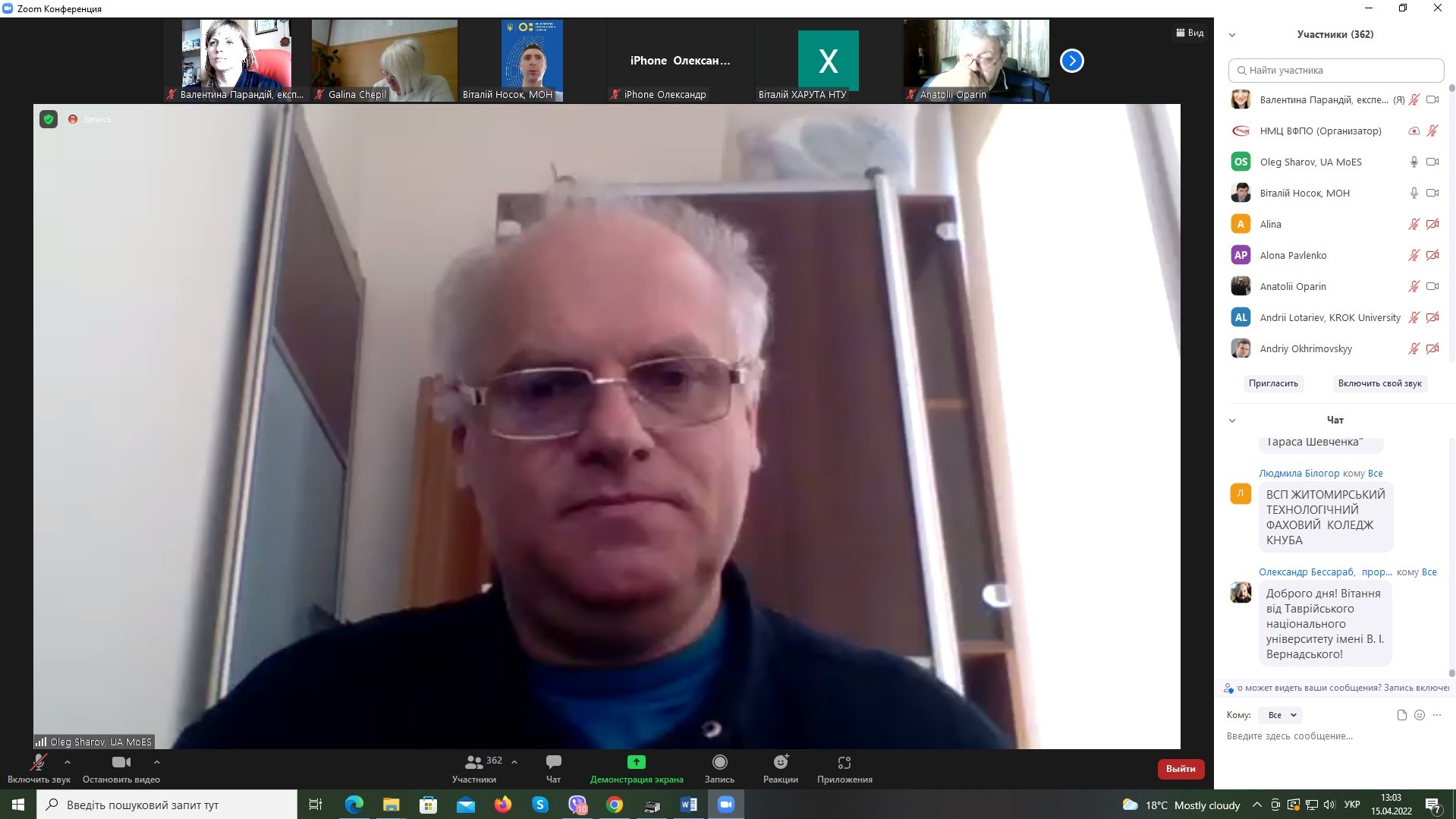Click the Найти участника search field
The width and height of the screenshot is (1456, 819).
1335,71
